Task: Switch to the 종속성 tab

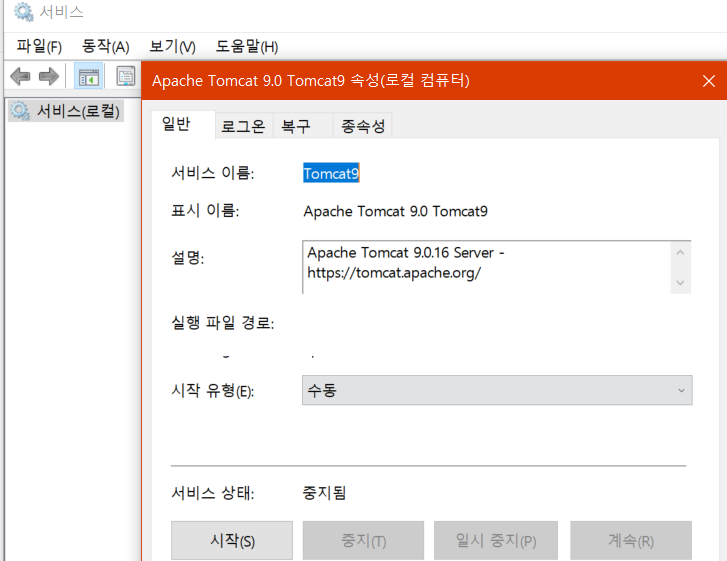Action: tap(363, 126)
